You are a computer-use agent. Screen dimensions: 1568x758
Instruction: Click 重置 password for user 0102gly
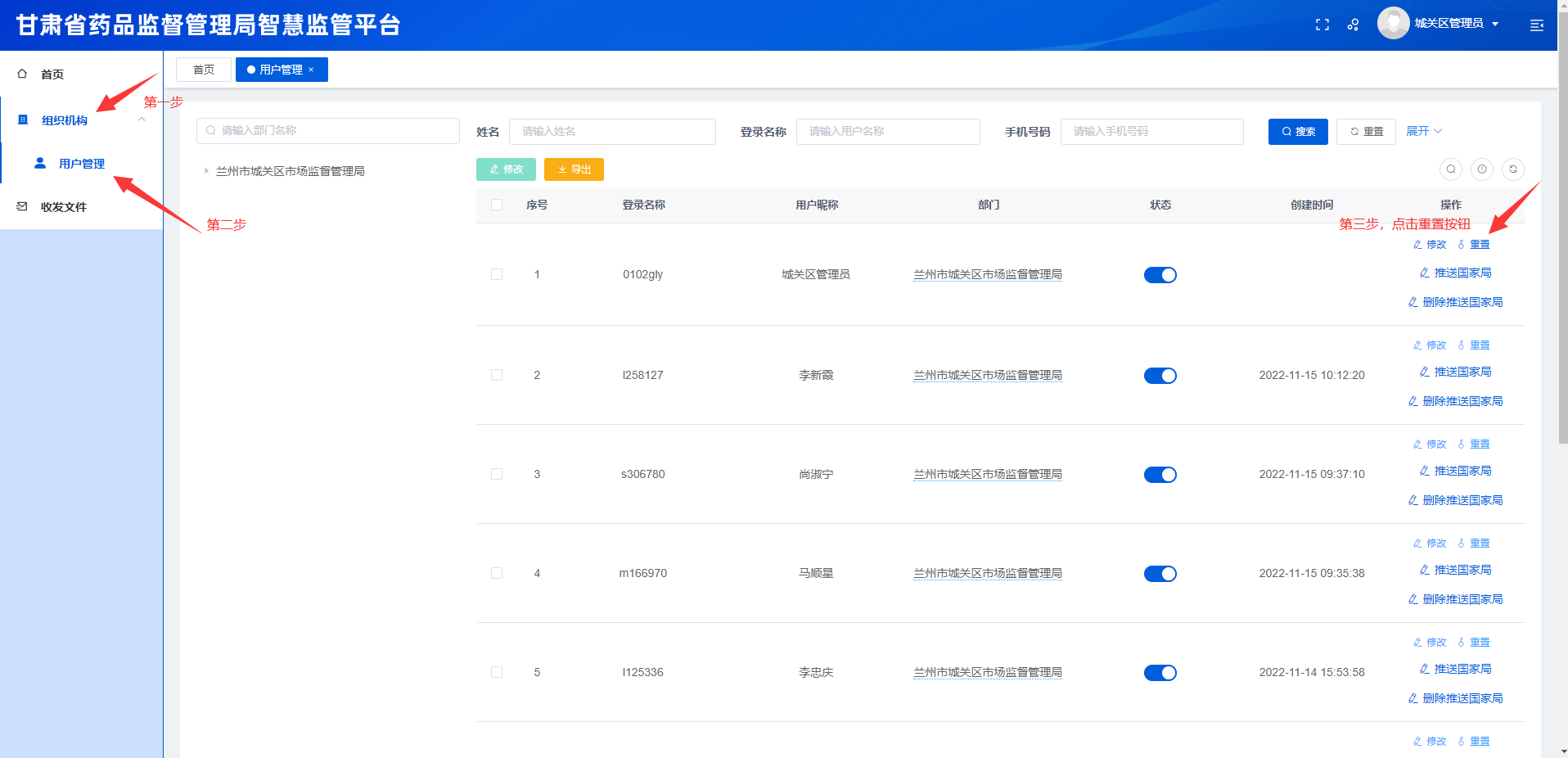pyautogui.click(x=1473, y=245)
